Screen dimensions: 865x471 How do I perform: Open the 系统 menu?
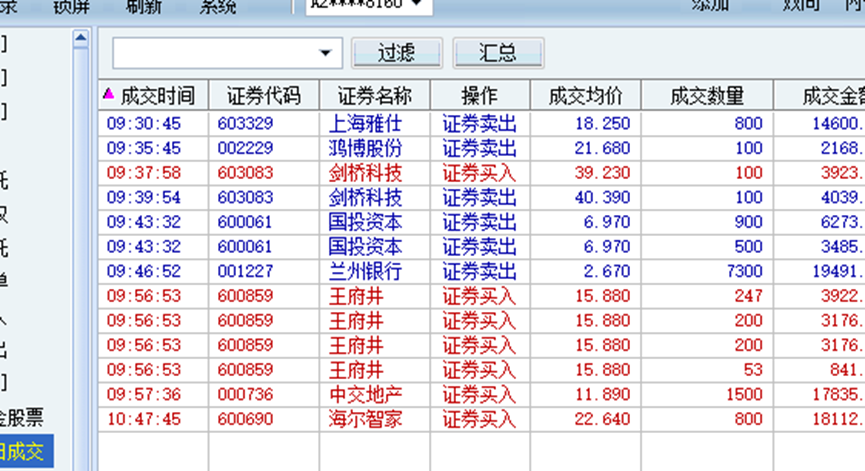pyautogui.click(x=218, y=6)
